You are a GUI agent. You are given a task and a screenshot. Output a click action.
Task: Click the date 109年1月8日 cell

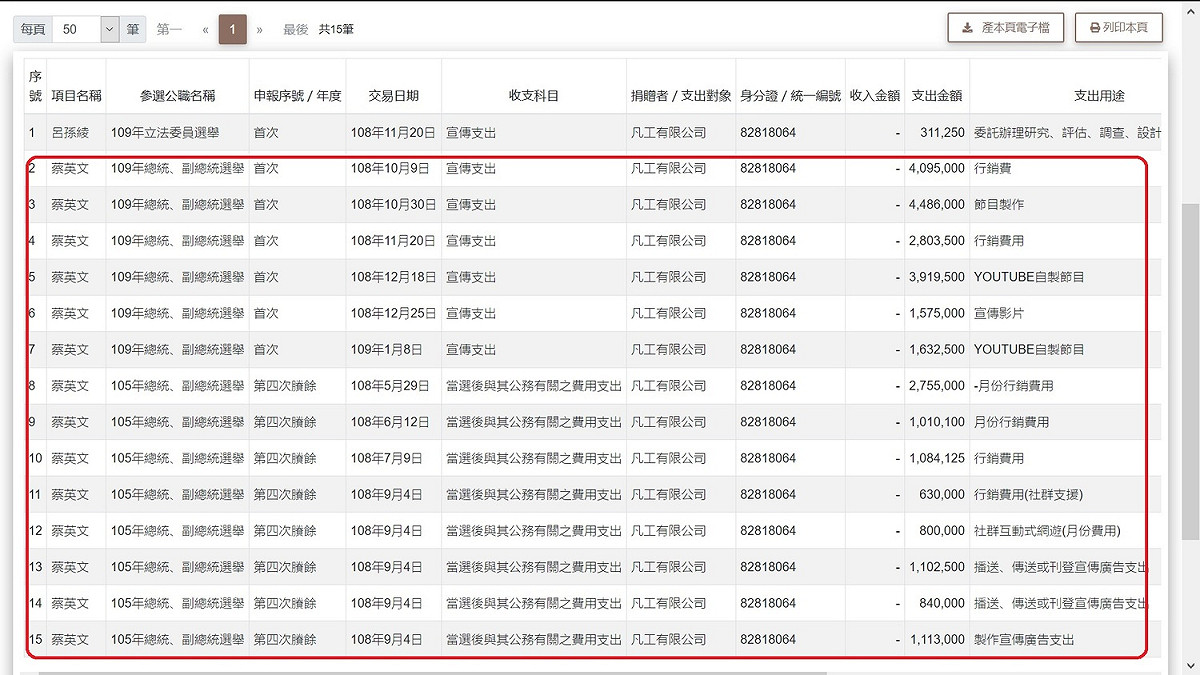385,349
